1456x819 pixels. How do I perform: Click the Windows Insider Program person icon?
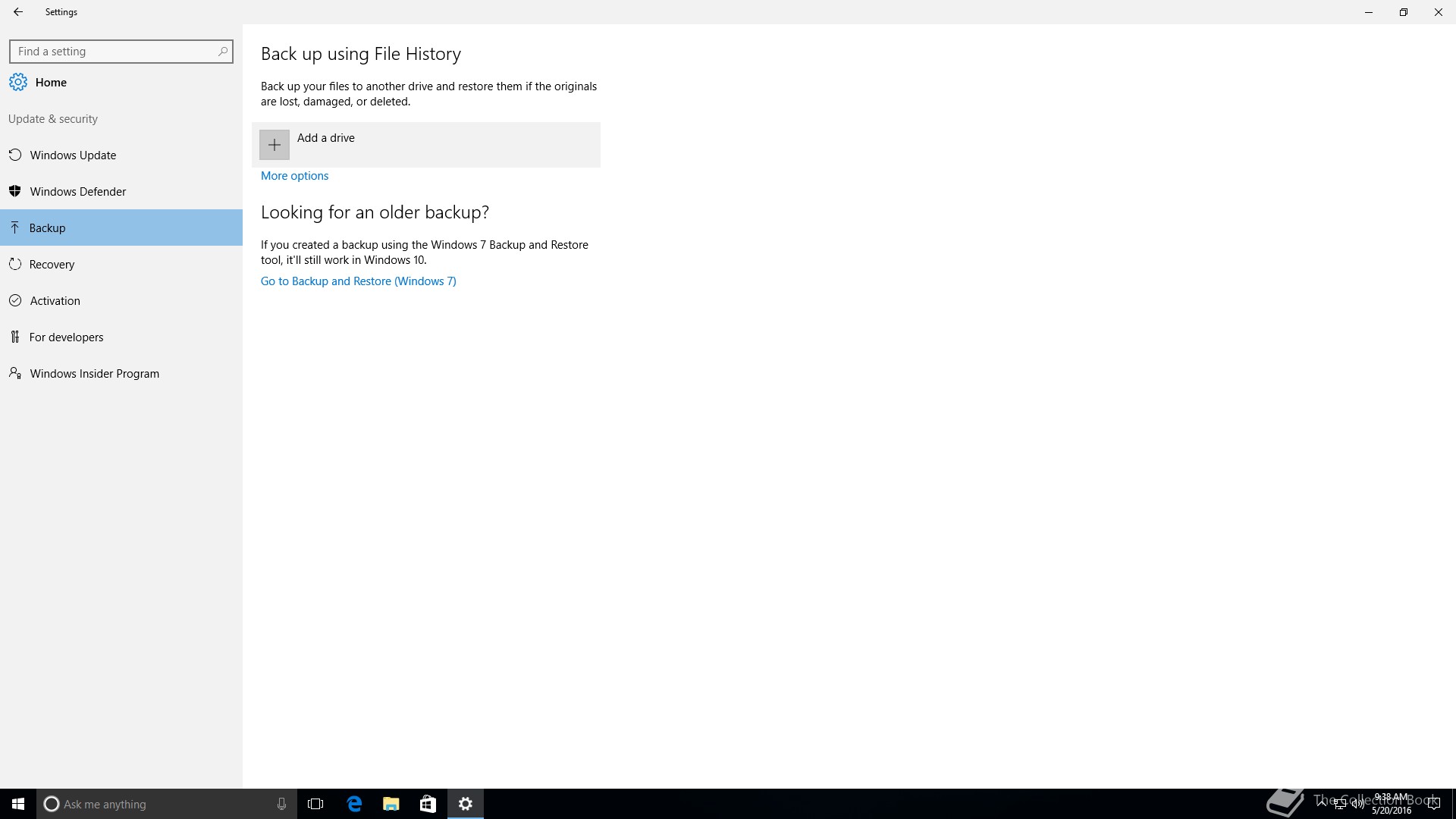coord(15,373)
